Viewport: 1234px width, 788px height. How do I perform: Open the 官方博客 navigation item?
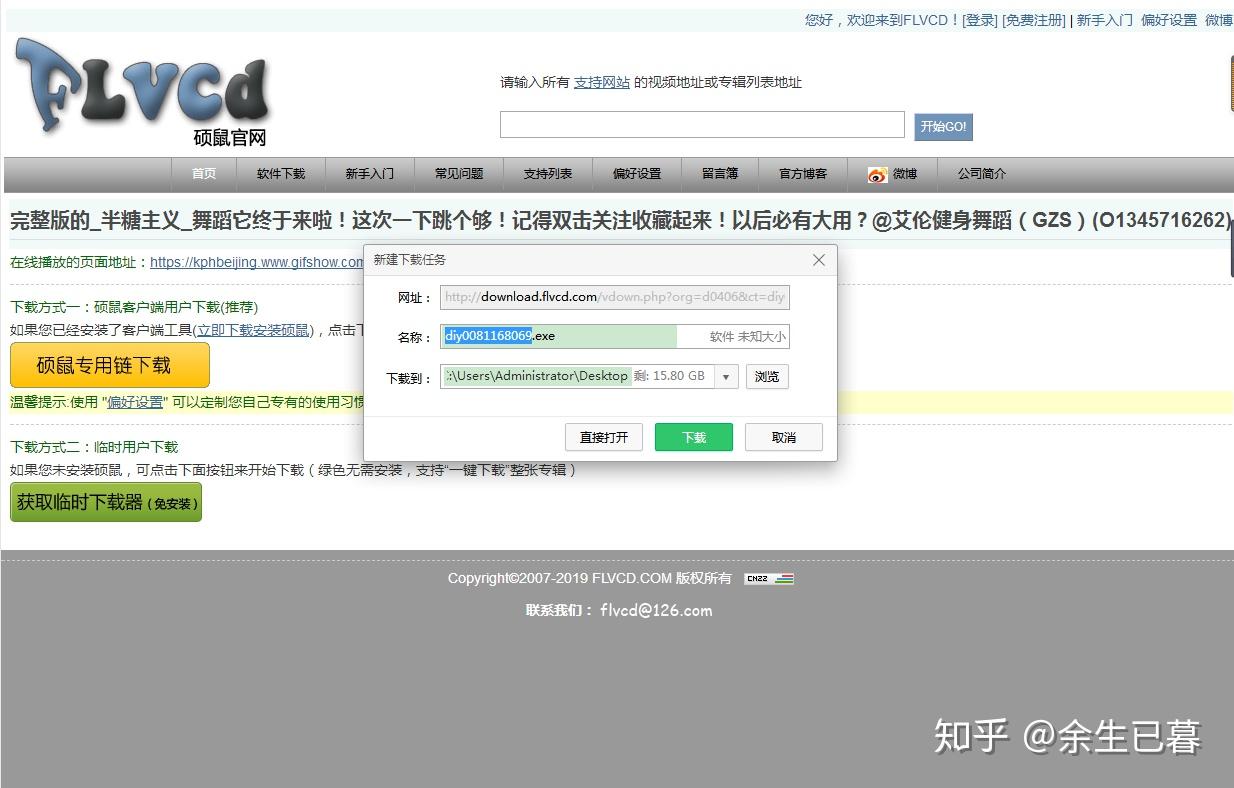click(x=803, y=174)
